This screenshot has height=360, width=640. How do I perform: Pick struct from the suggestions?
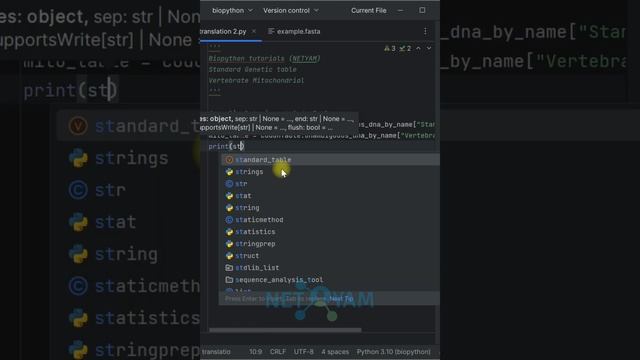(x=330, y=256)
